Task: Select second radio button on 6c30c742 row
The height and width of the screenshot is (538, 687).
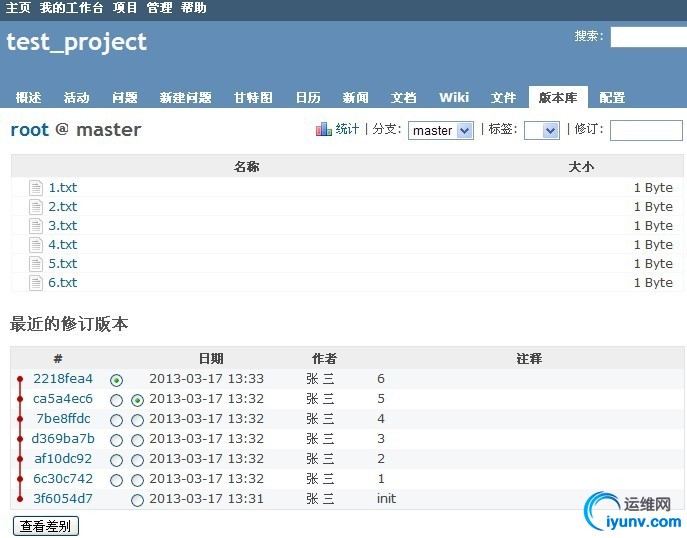Action: point(138,481)
